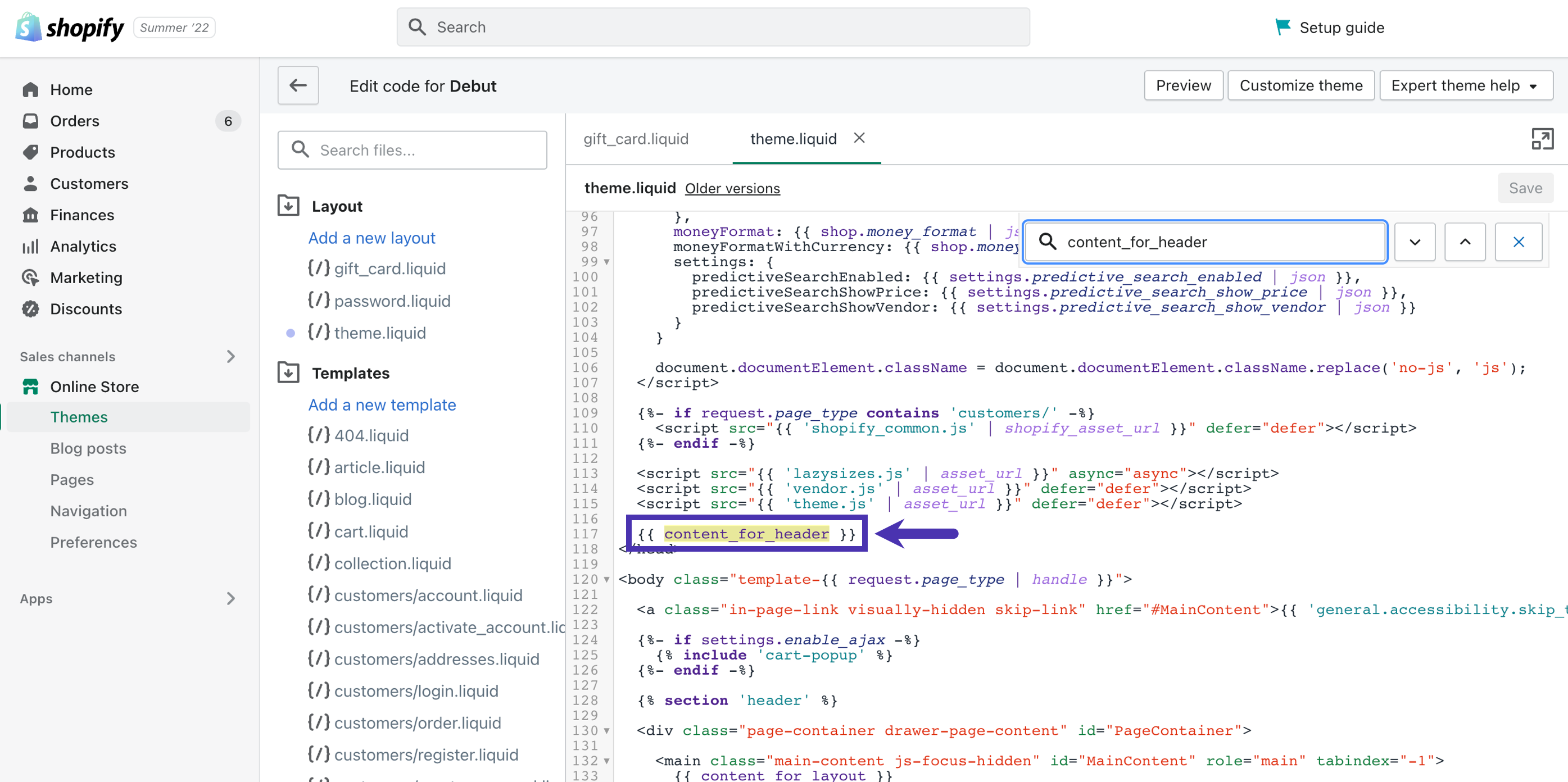Open password.liquid in the file list
The image size is (1568, 782).
(392, 301)
